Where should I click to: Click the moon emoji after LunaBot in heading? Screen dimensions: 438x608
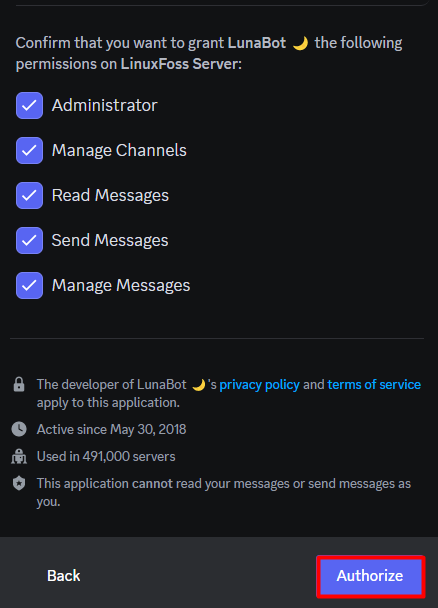coord(300,43)
